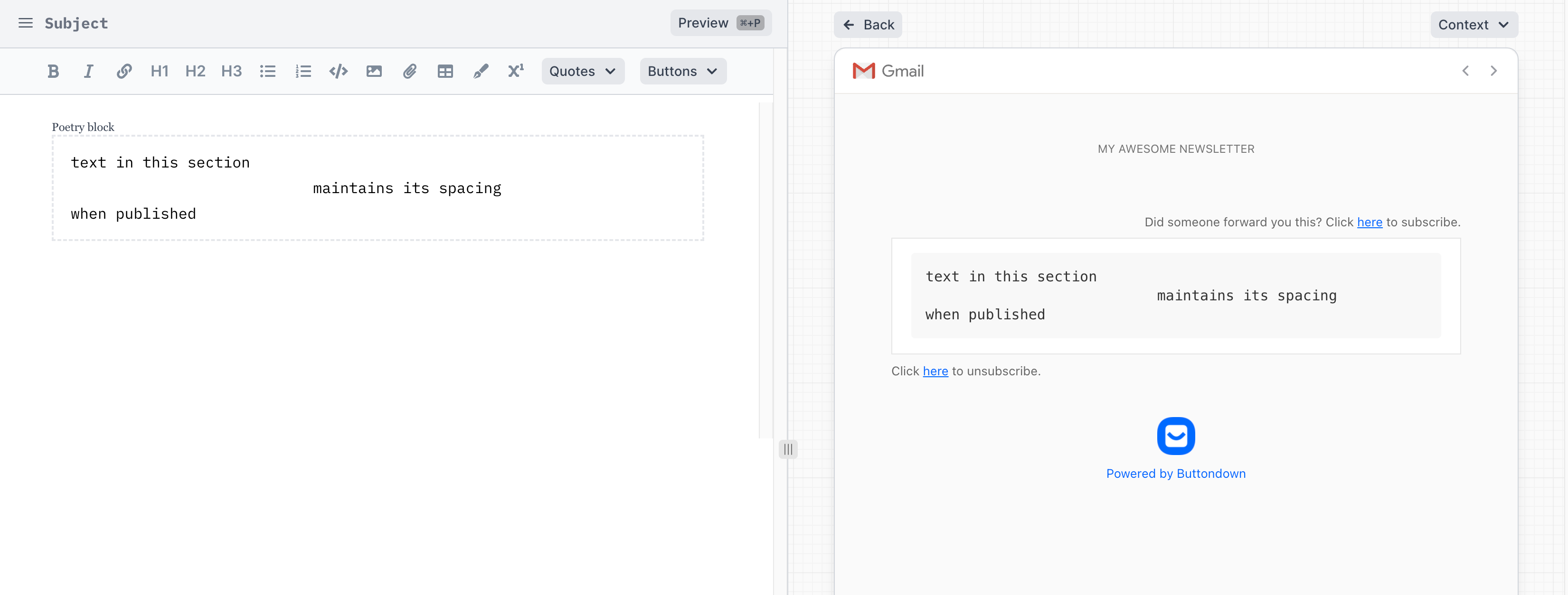Insert a code block
The width and height of the screenshot is (1568, 595).
[x=339, y=71]
